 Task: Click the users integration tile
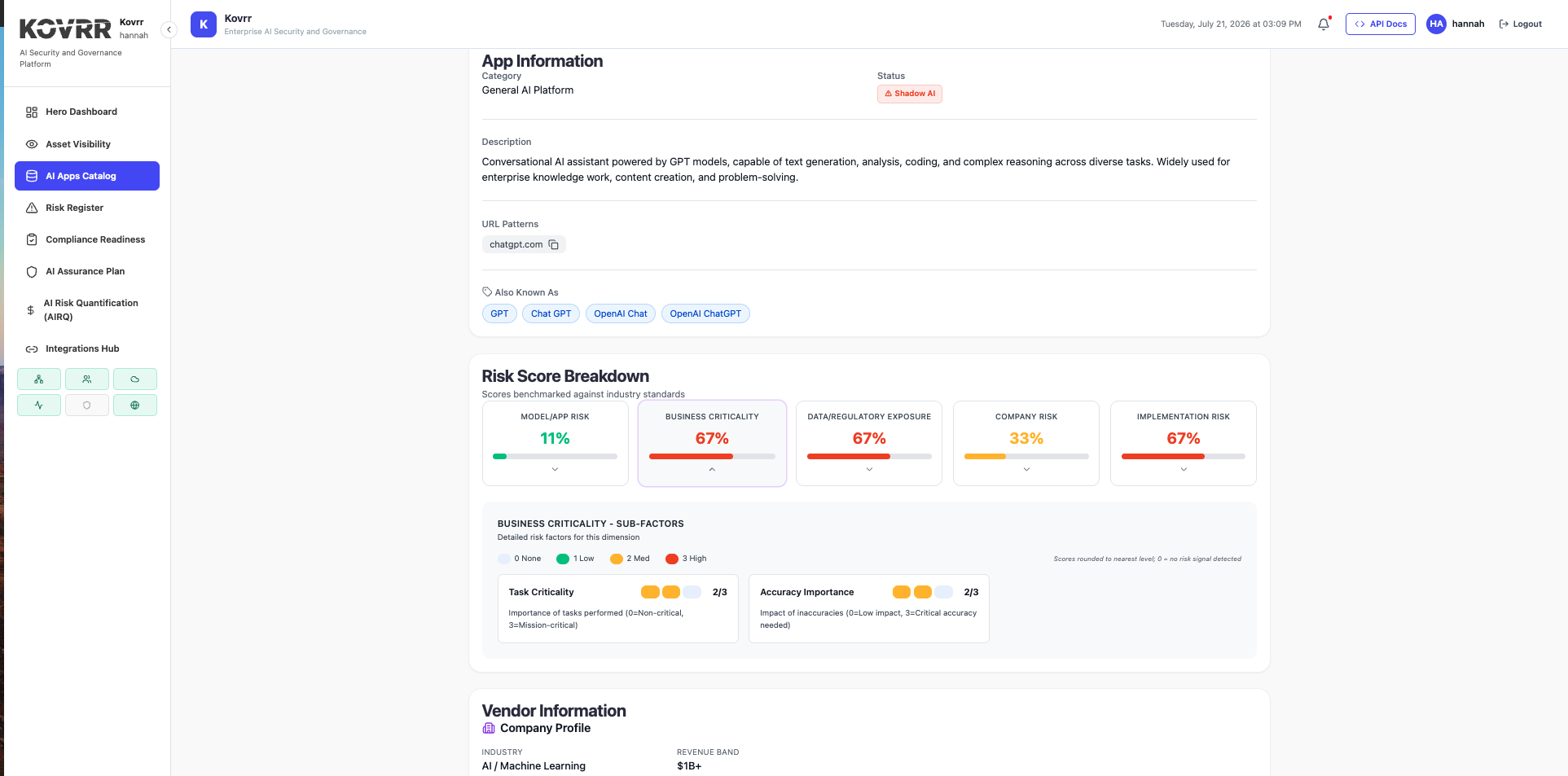(x=87, y=379)
